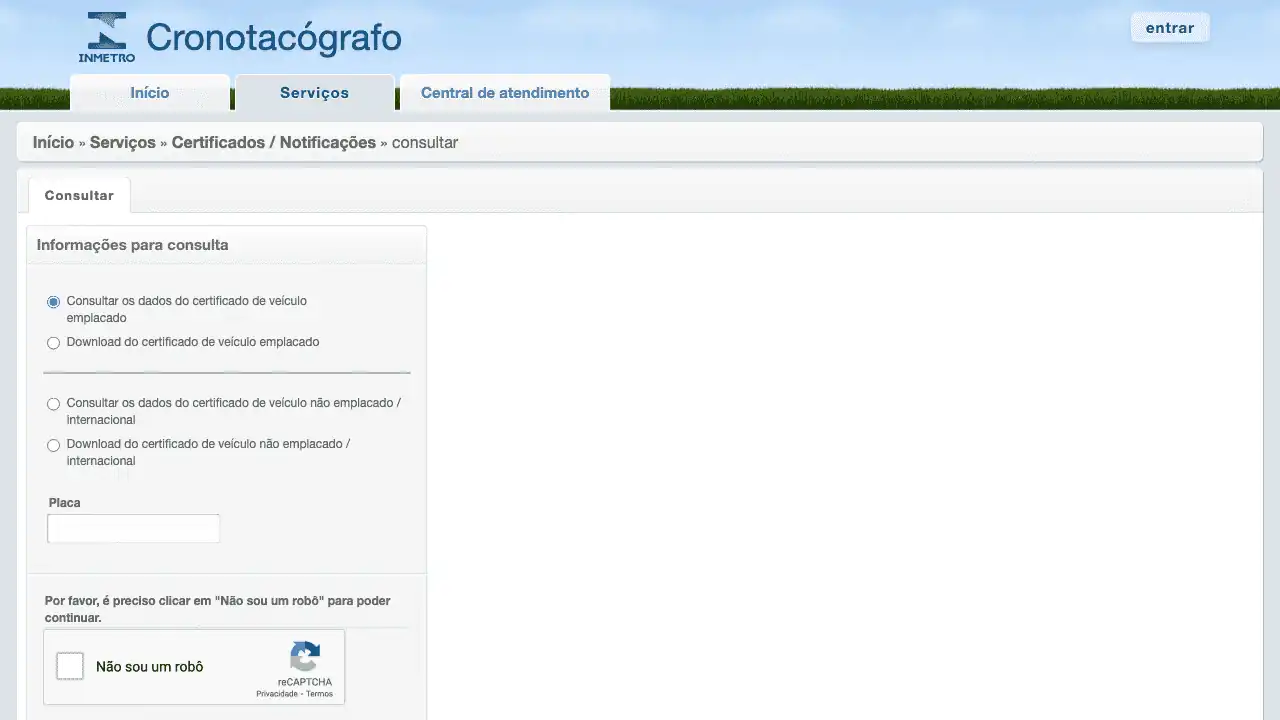
Task: Open Certificados / Notificações breadcrumb link
Action: [x=273, y=142]
